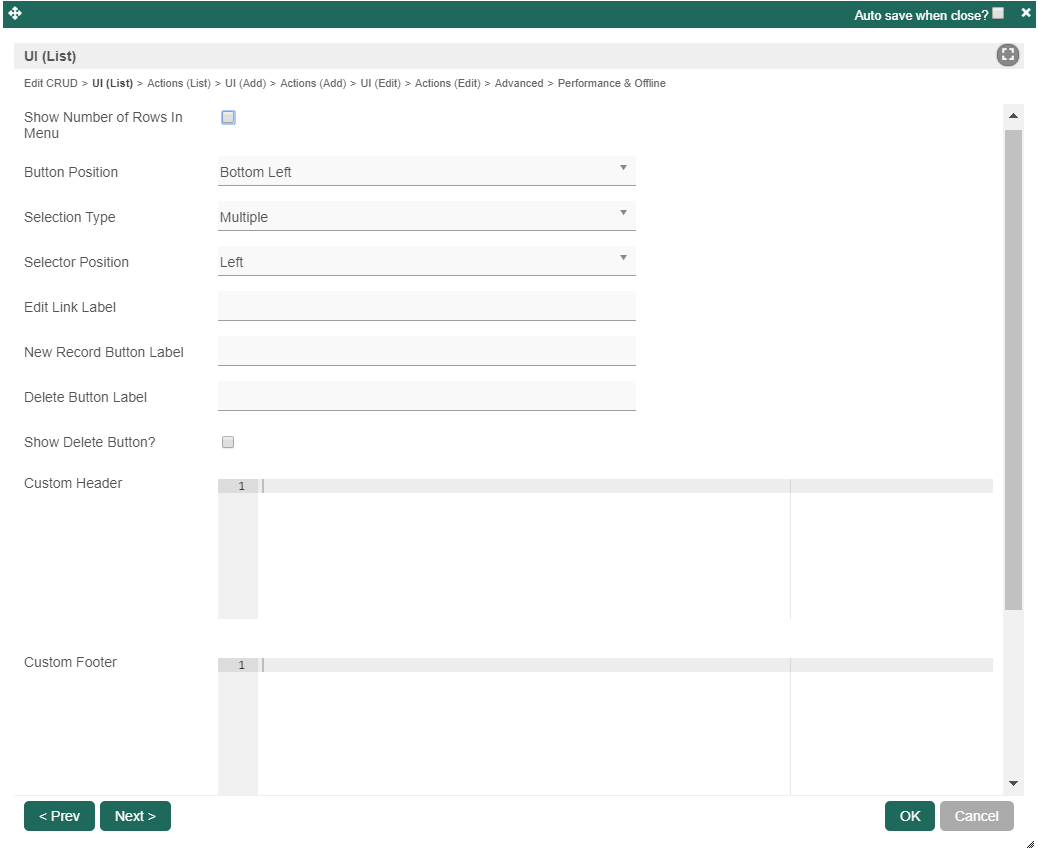Switch to Performance & Offline step
The image size is (1038, 851).
click(611, 84)
